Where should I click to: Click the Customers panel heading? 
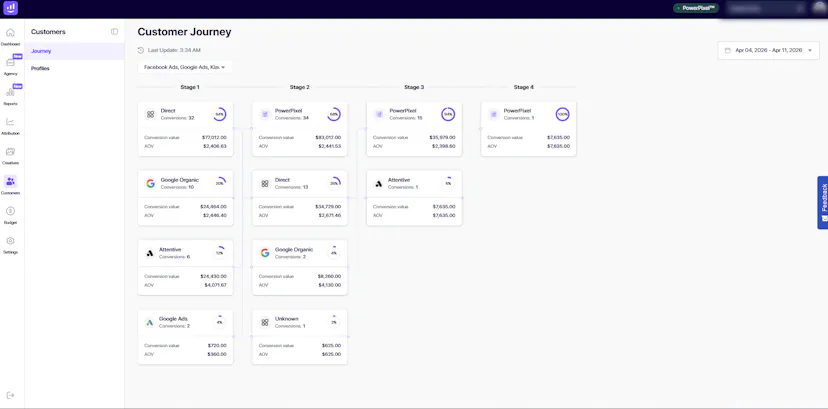48,32
